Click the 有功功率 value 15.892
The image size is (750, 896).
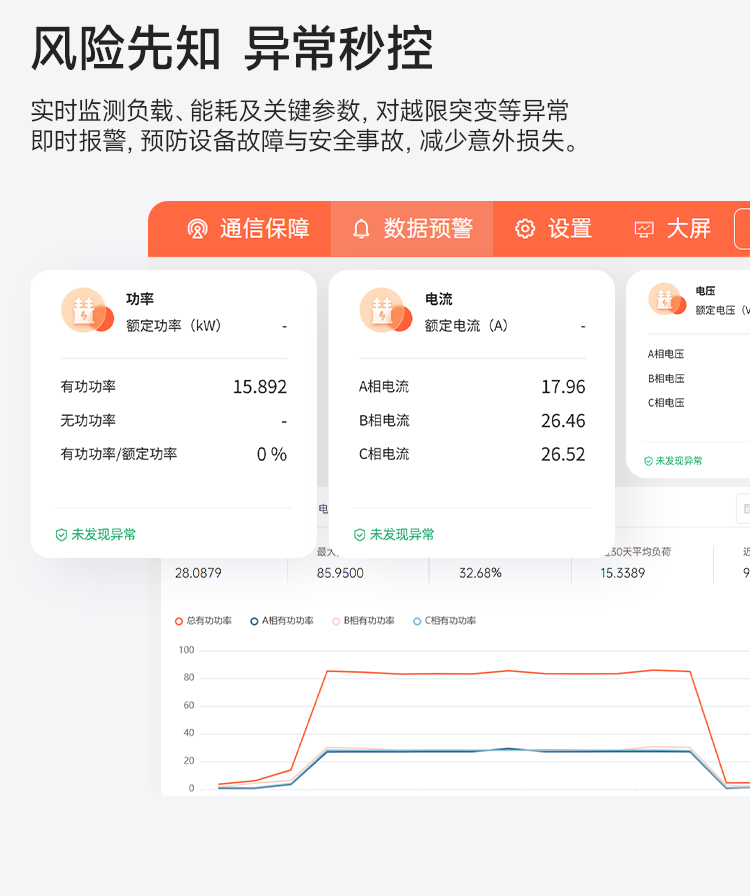pyautogui.click(x=260, y=387)
